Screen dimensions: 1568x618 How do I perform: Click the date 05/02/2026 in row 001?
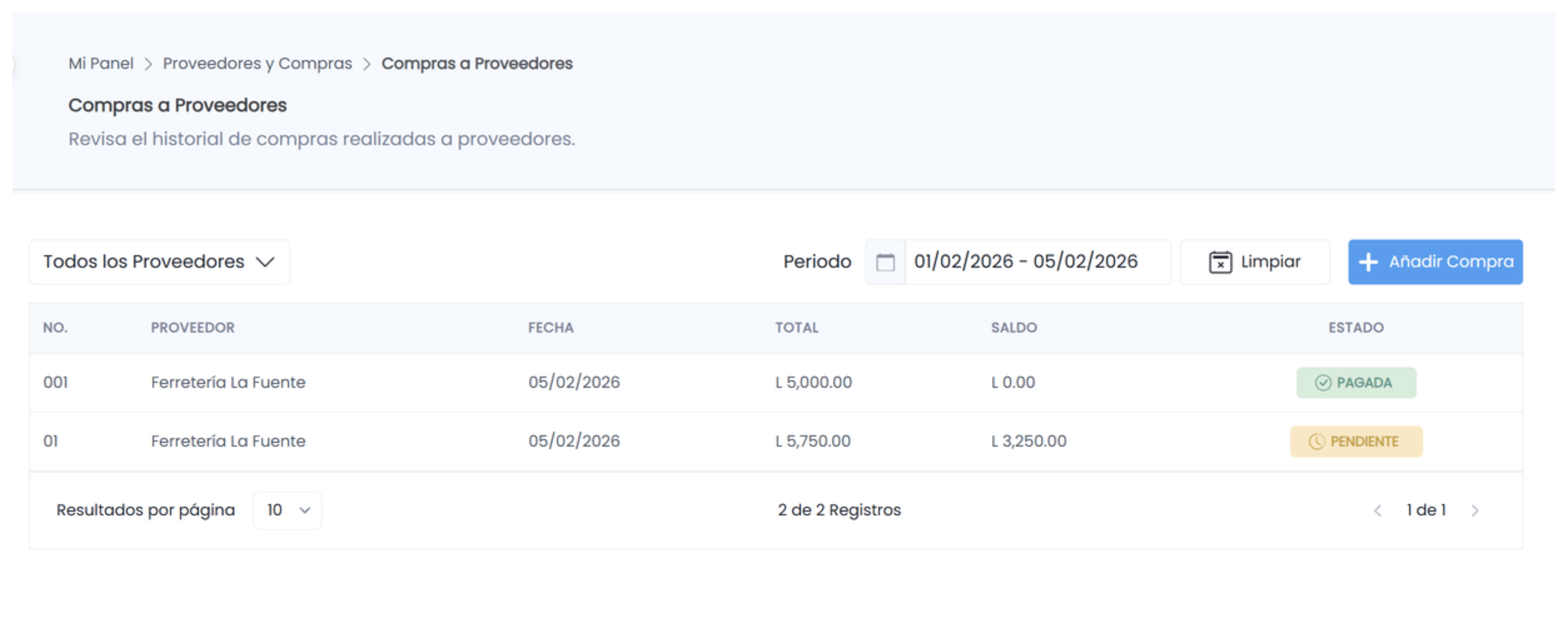[x=574, y=382]
